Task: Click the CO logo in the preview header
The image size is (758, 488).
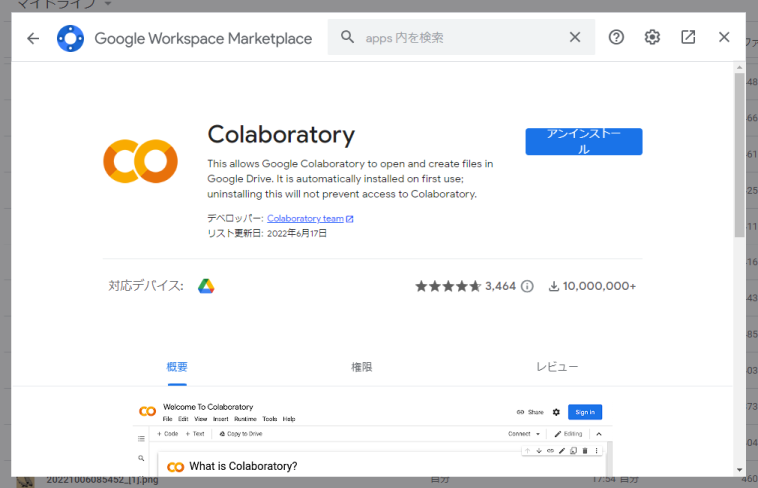Action: [x=147, y=412]
